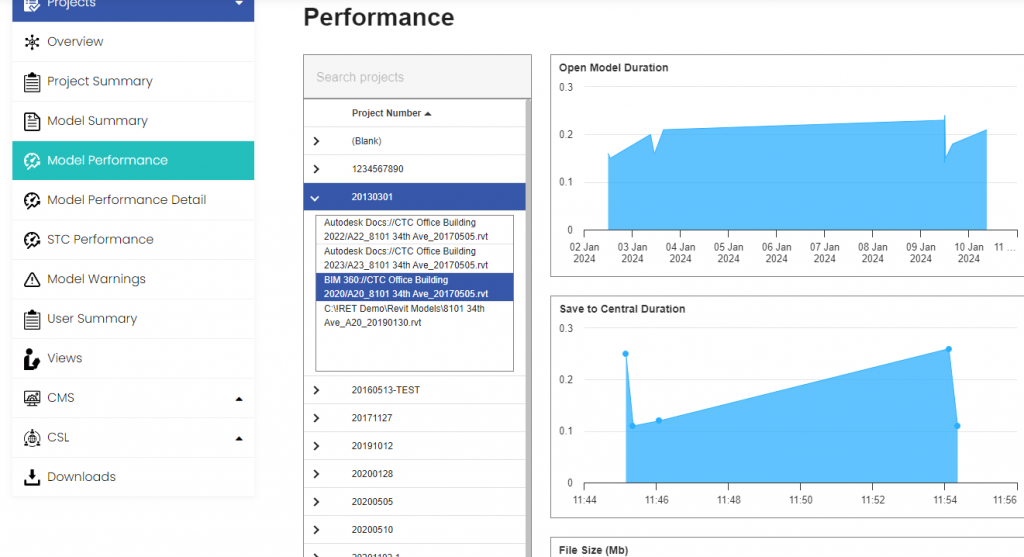Click the Downloads arrow icon

point(31,477)
